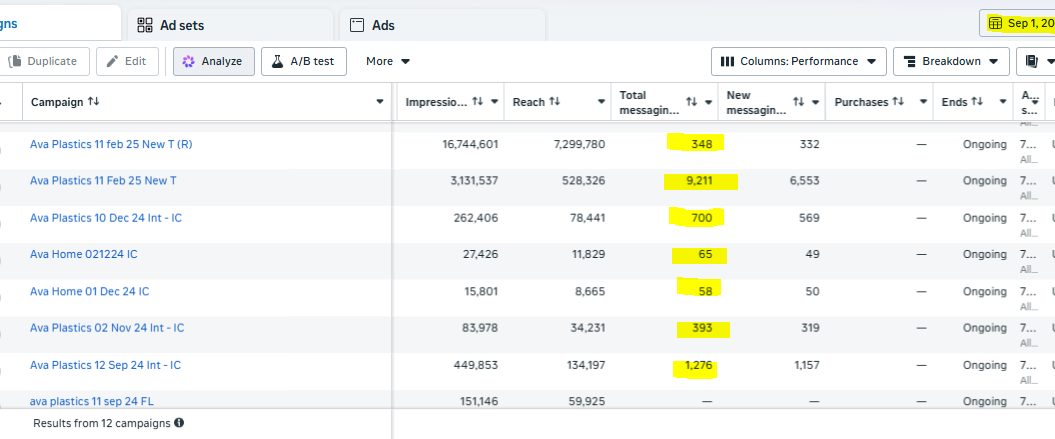Viewport: 1055px width, 439px height.
Task: Sort by the Campaign column arrows
Action: click(x=94, y=102)
